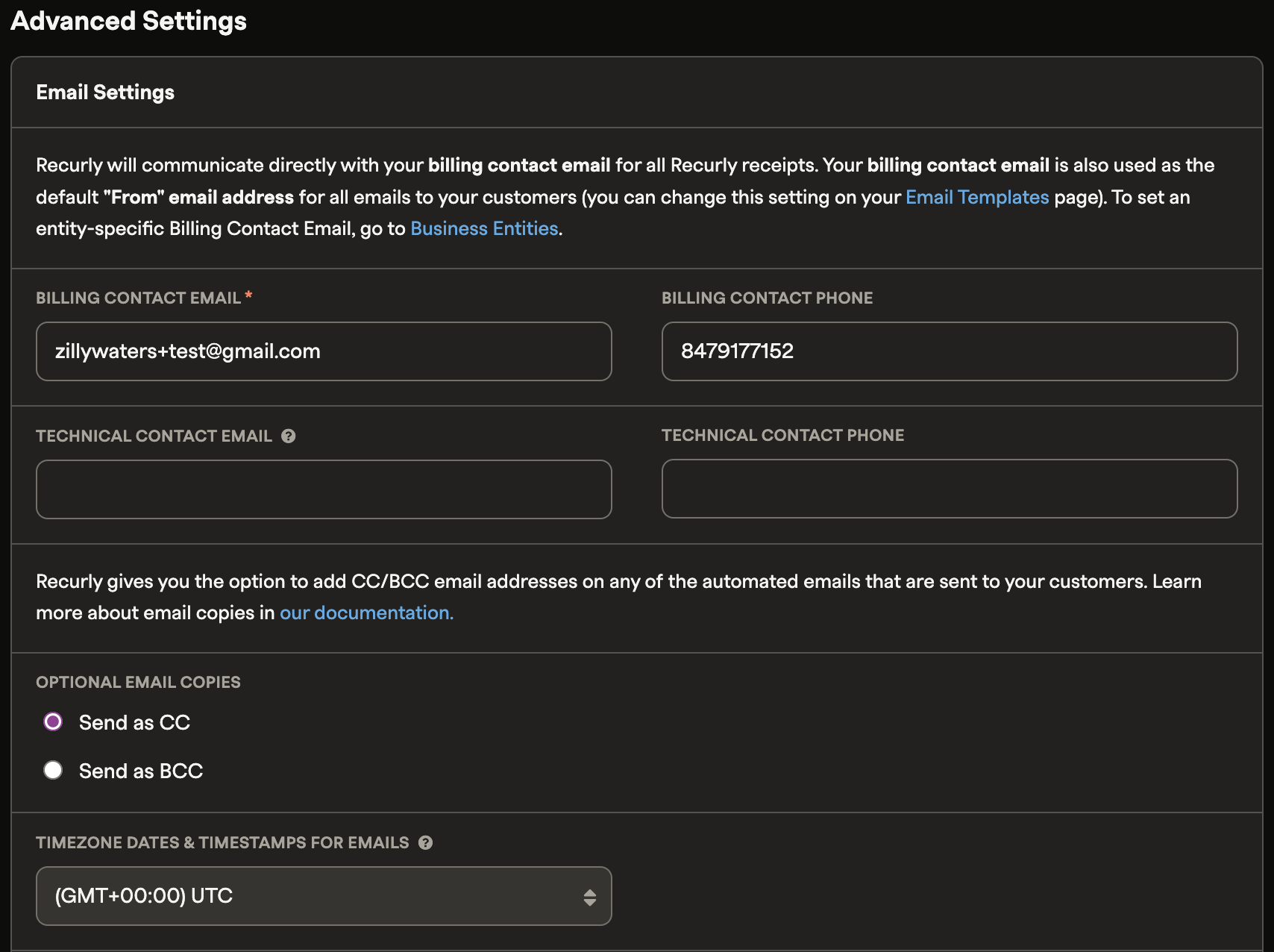Screen dimensions: 1274x952
Task: Click the Email Settings section heading
Action: pos(105,93)
